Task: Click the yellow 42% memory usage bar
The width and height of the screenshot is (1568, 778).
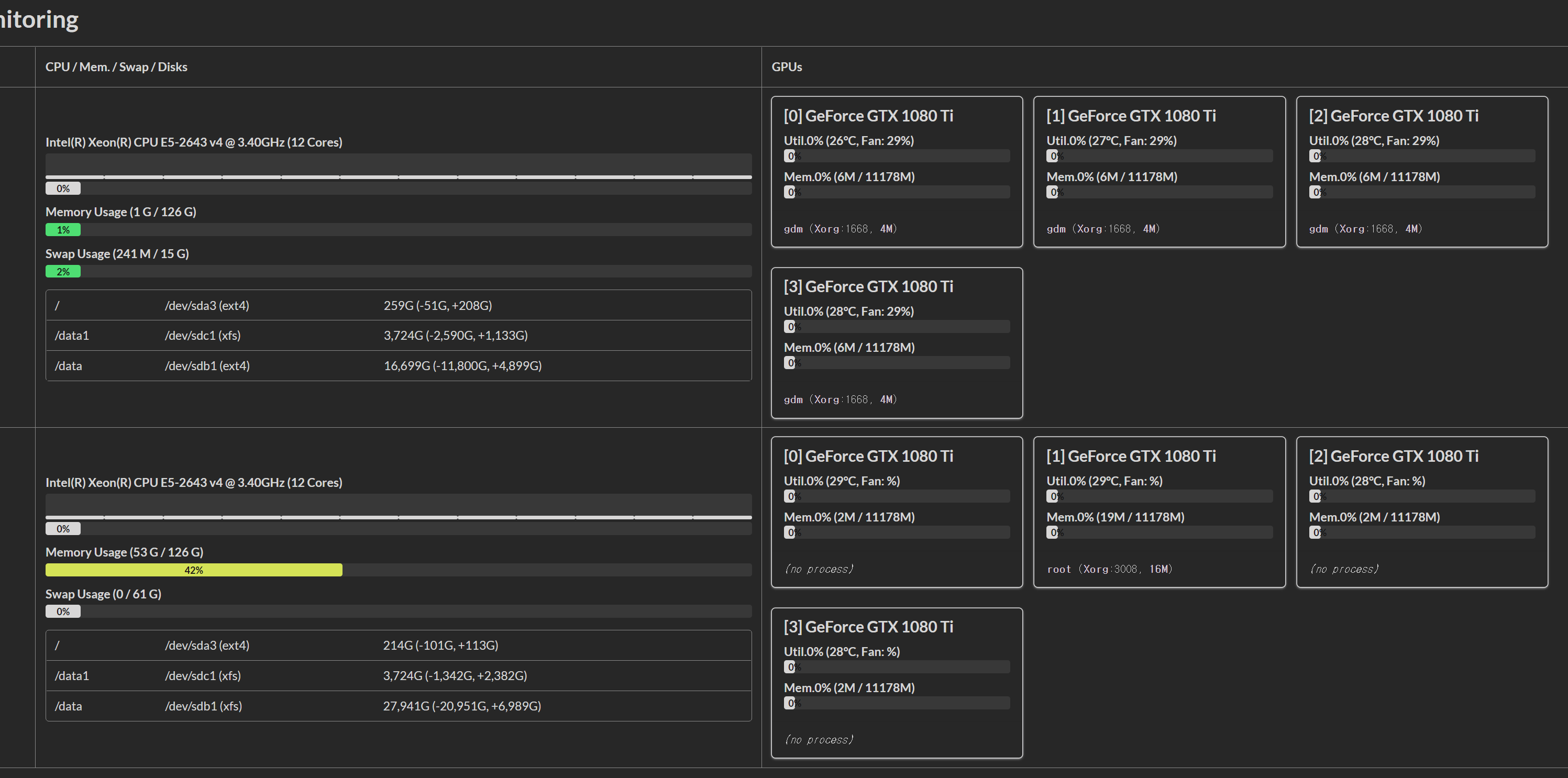Action: 194,570
